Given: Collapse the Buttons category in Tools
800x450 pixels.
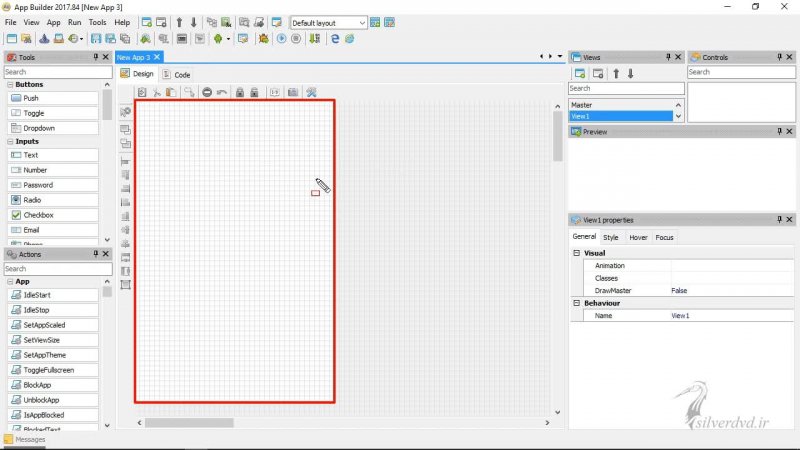Looking at the screenshot, I should pyautogui.click(x=8, y=85).
